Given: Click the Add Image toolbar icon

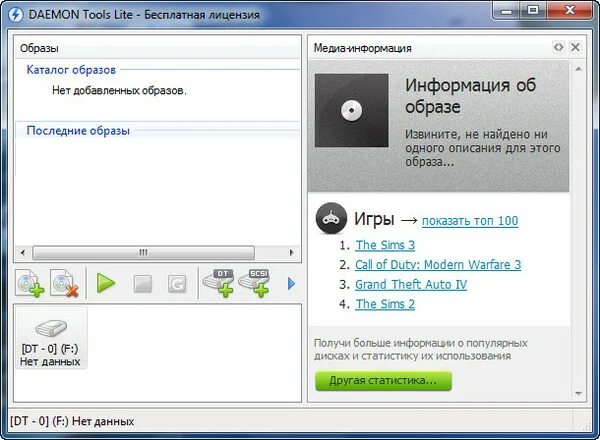Looking at the screenshot, I should pos(30,283).
